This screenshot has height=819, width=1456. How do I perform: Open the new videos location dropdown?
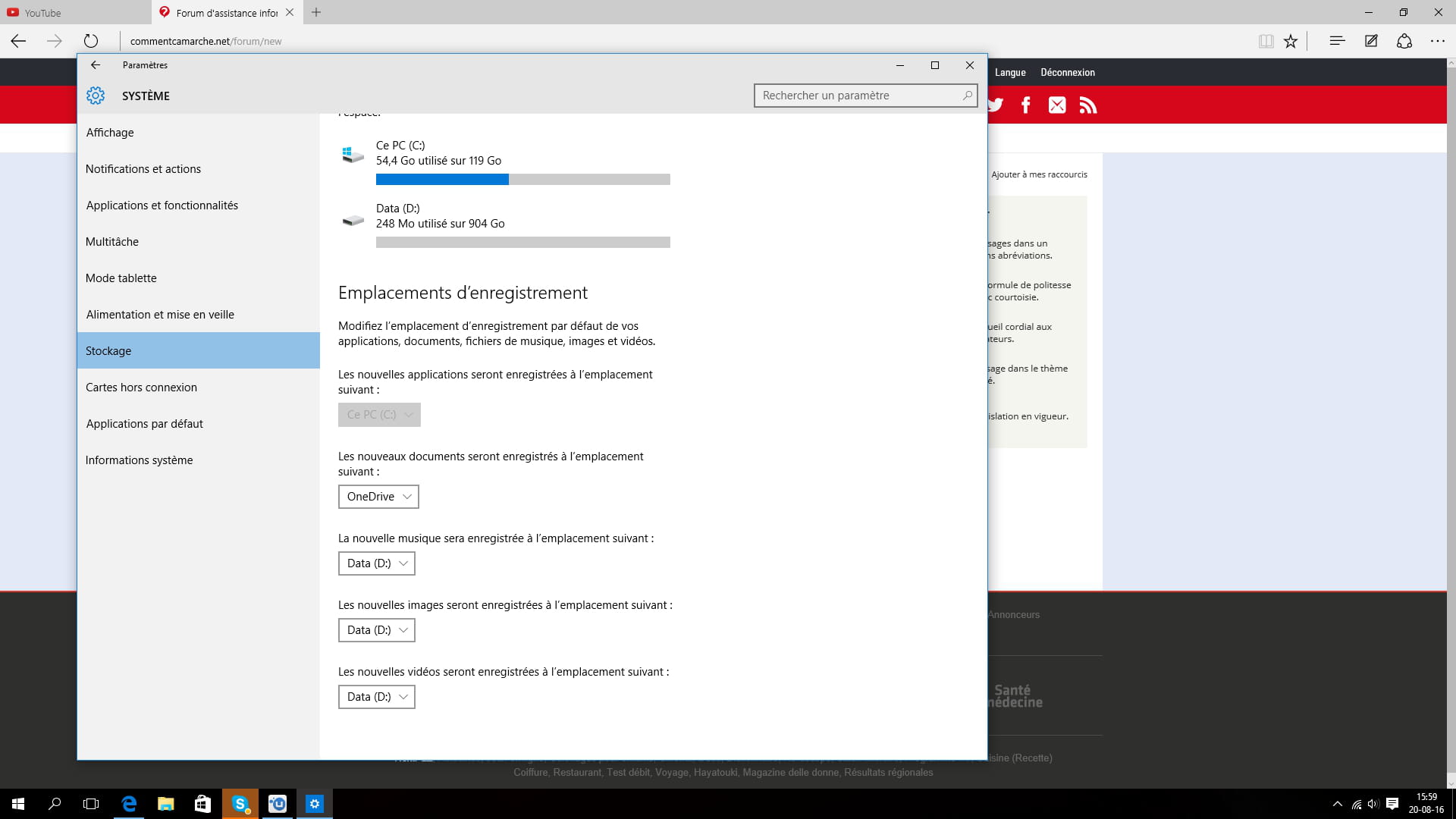[377, 697]
